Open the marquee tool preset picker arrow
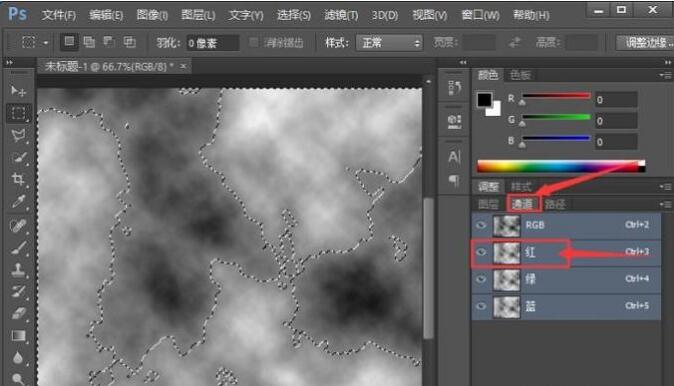 pos(46,43)
